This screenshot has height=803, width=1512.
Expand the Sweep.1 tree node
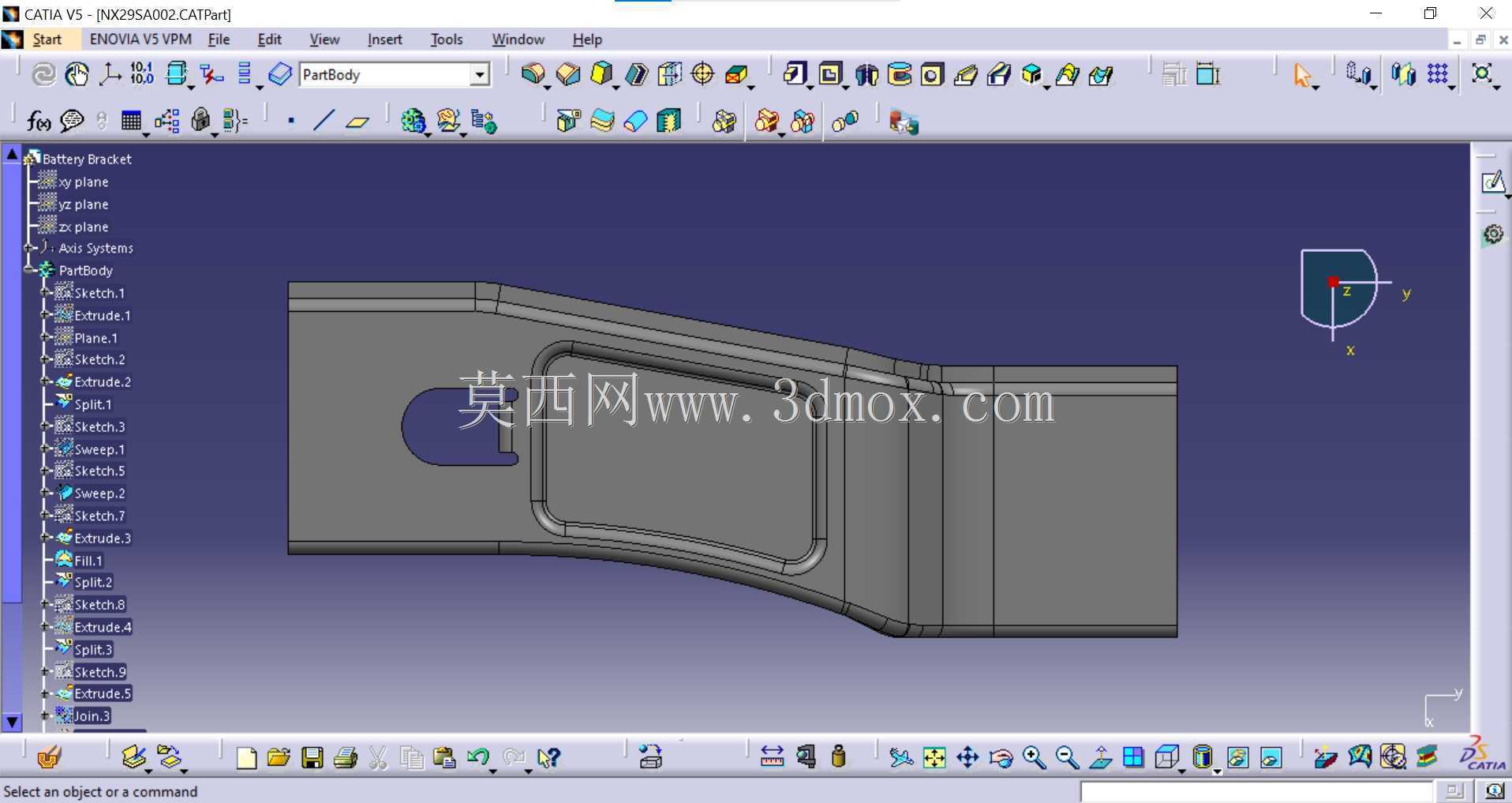click(x=46, y=448)
